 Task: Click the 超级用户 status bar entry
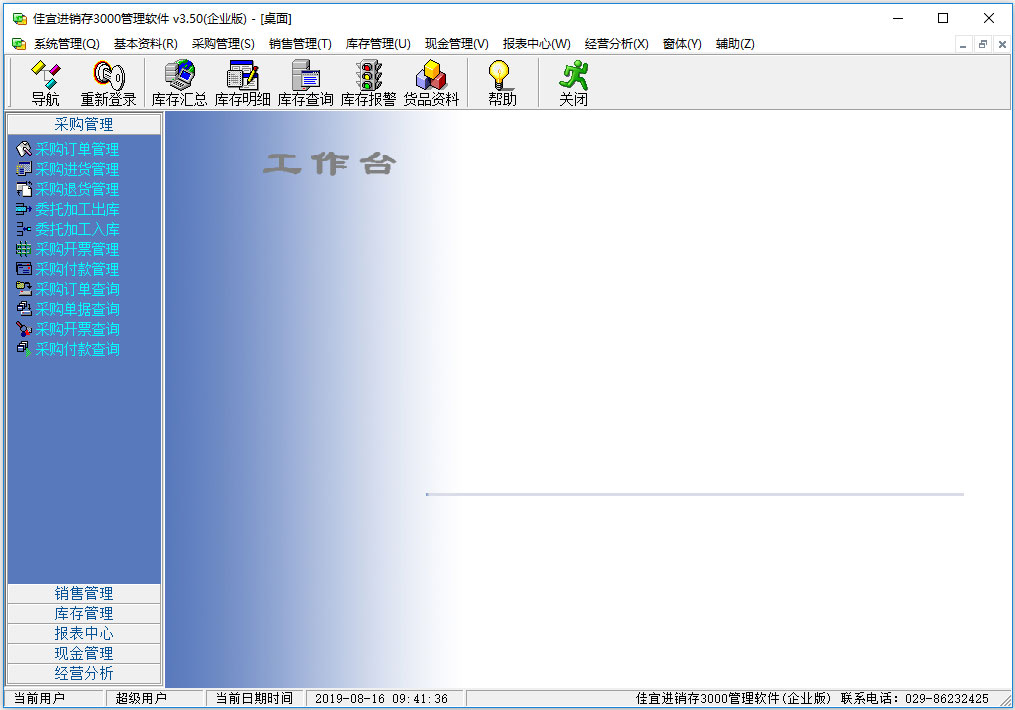[141, 698]
